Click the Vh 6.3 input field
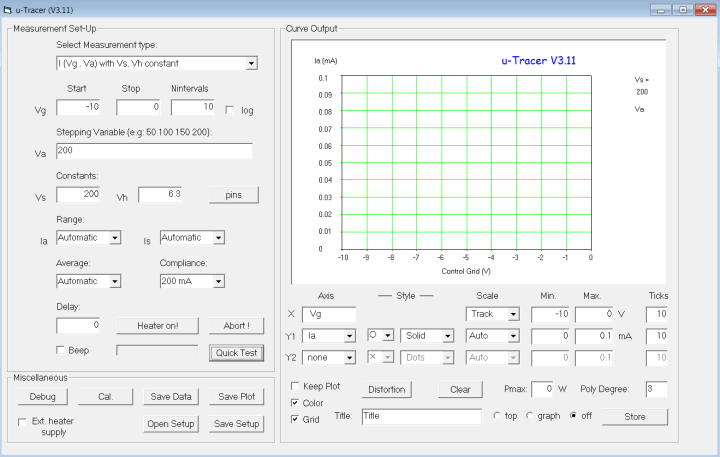The height and width of the screenshot is (457, 720). pos(160,194)
